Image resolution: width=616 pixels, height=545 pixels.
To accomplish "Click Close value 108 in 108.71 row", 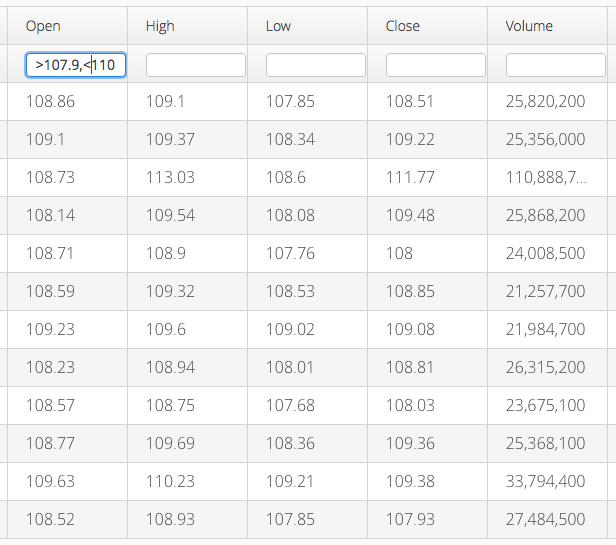I will (399, 253).
